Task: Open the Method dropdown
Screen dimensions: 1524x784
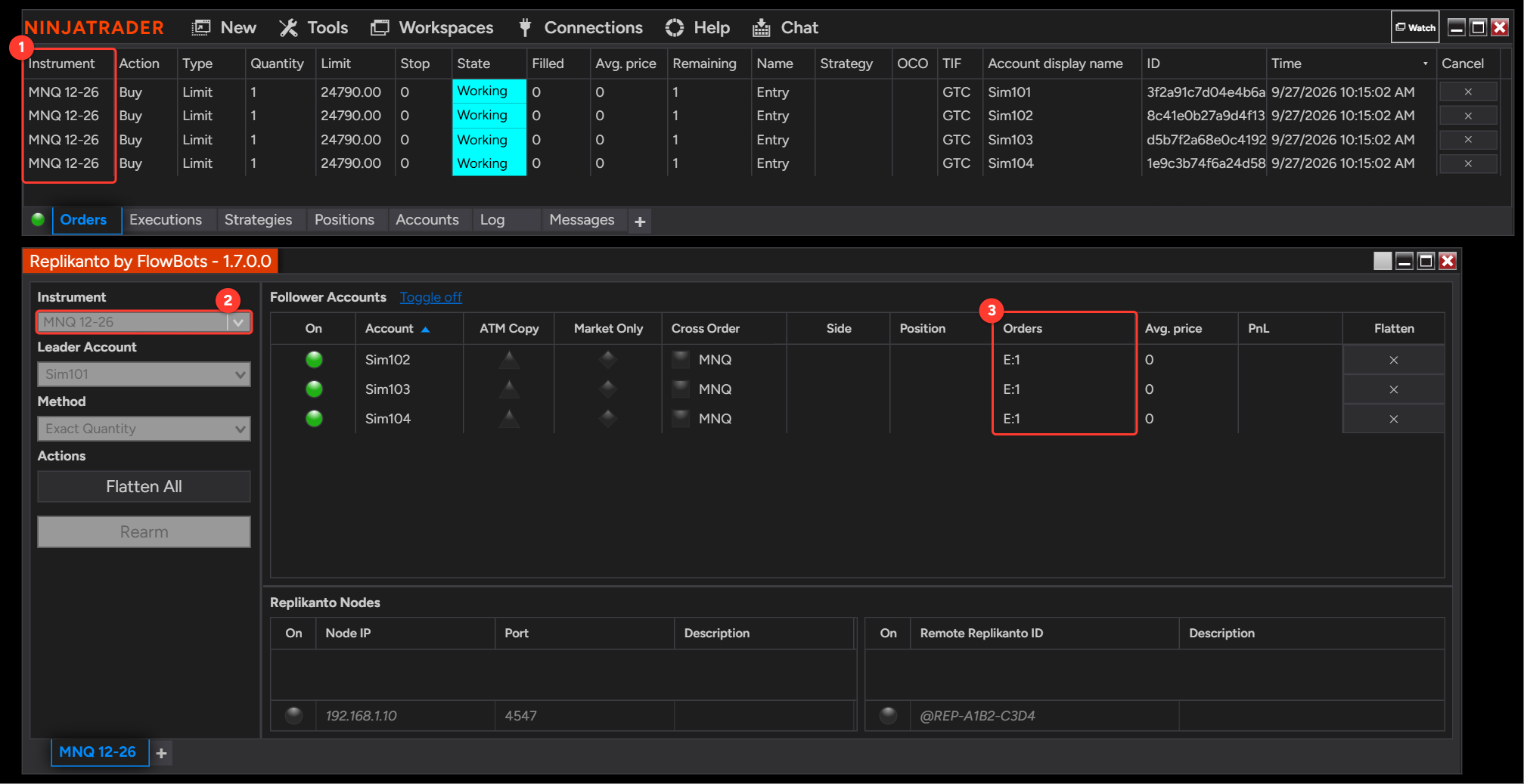Action: tap(144, 429)
